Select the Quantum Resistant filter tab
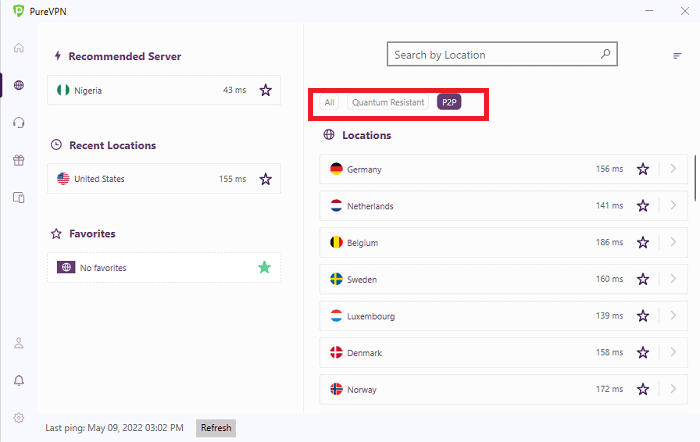The image size is (700, 442). [x=388, y=102]
